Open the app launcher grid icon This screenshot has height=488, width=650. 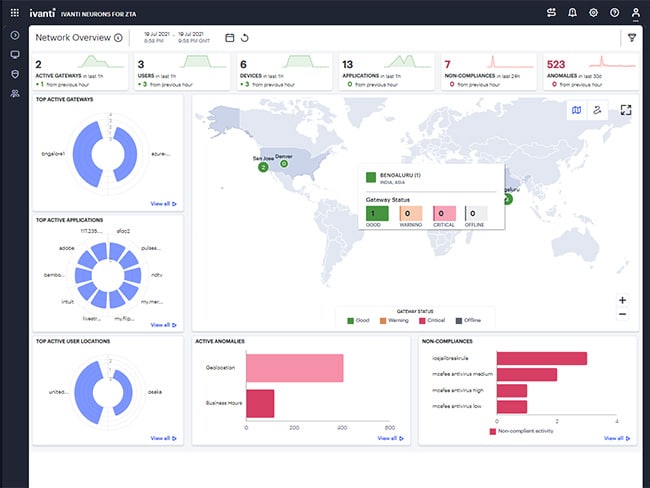click(x=15, y=13)
